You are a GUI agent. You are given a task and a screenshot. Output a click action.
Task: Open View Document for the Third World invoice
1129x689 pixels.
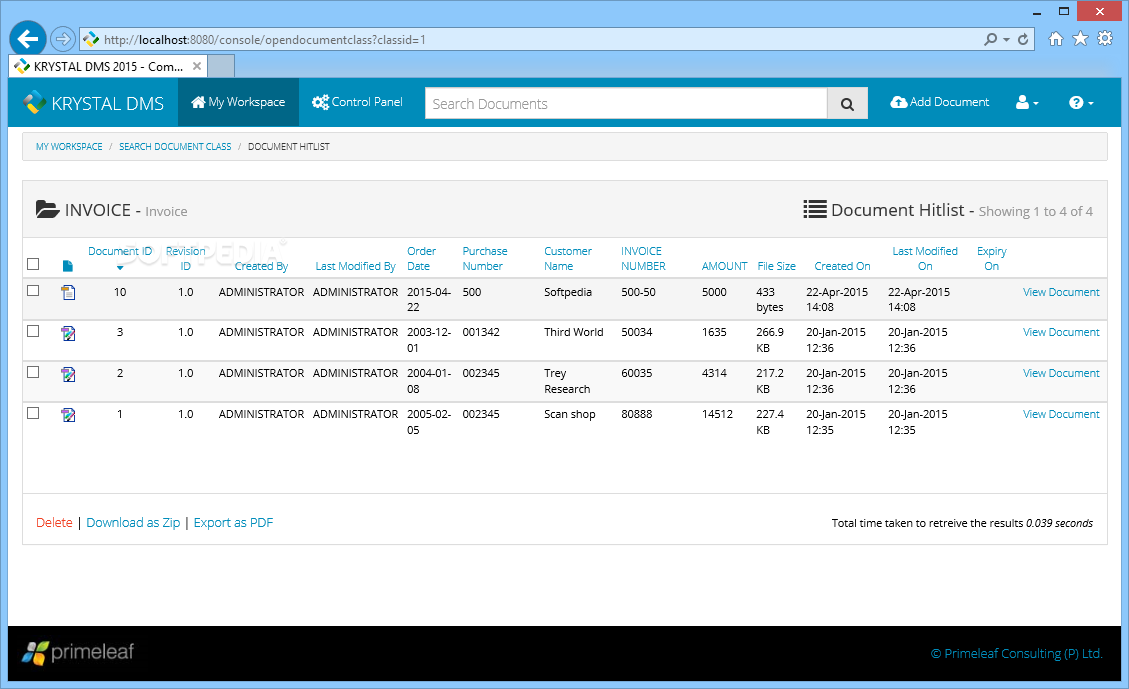coord(1061,333)
